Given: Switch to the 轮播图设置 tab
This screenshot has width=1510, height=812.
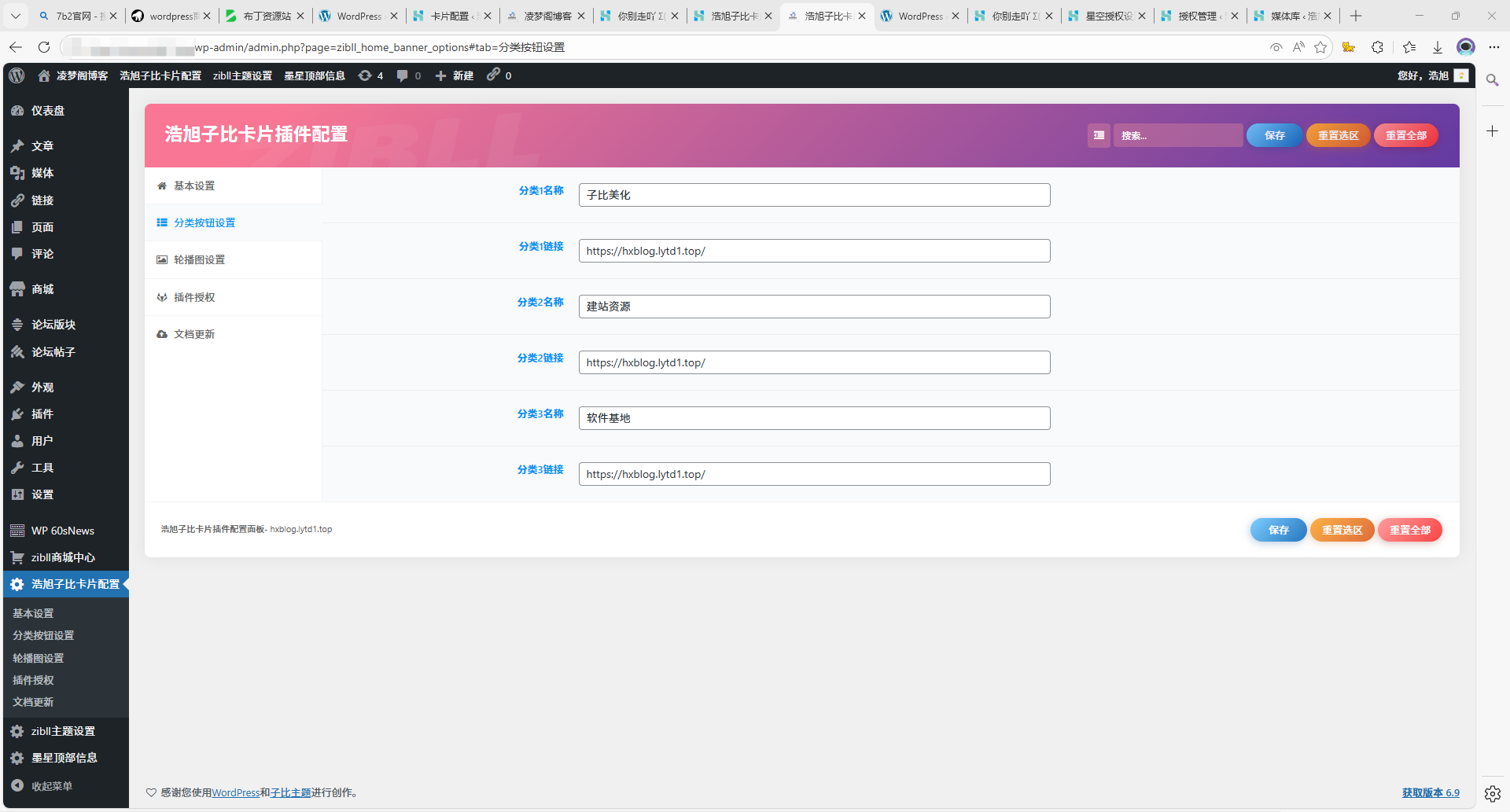Looking at the screenshot, I should coord(199,260).
